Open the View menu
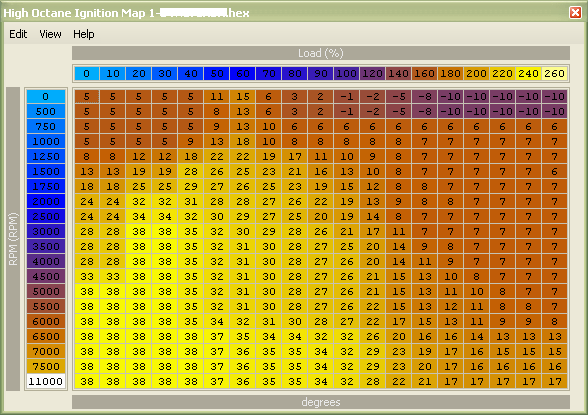This screenshot has height=415, width=588. (50, 34)
